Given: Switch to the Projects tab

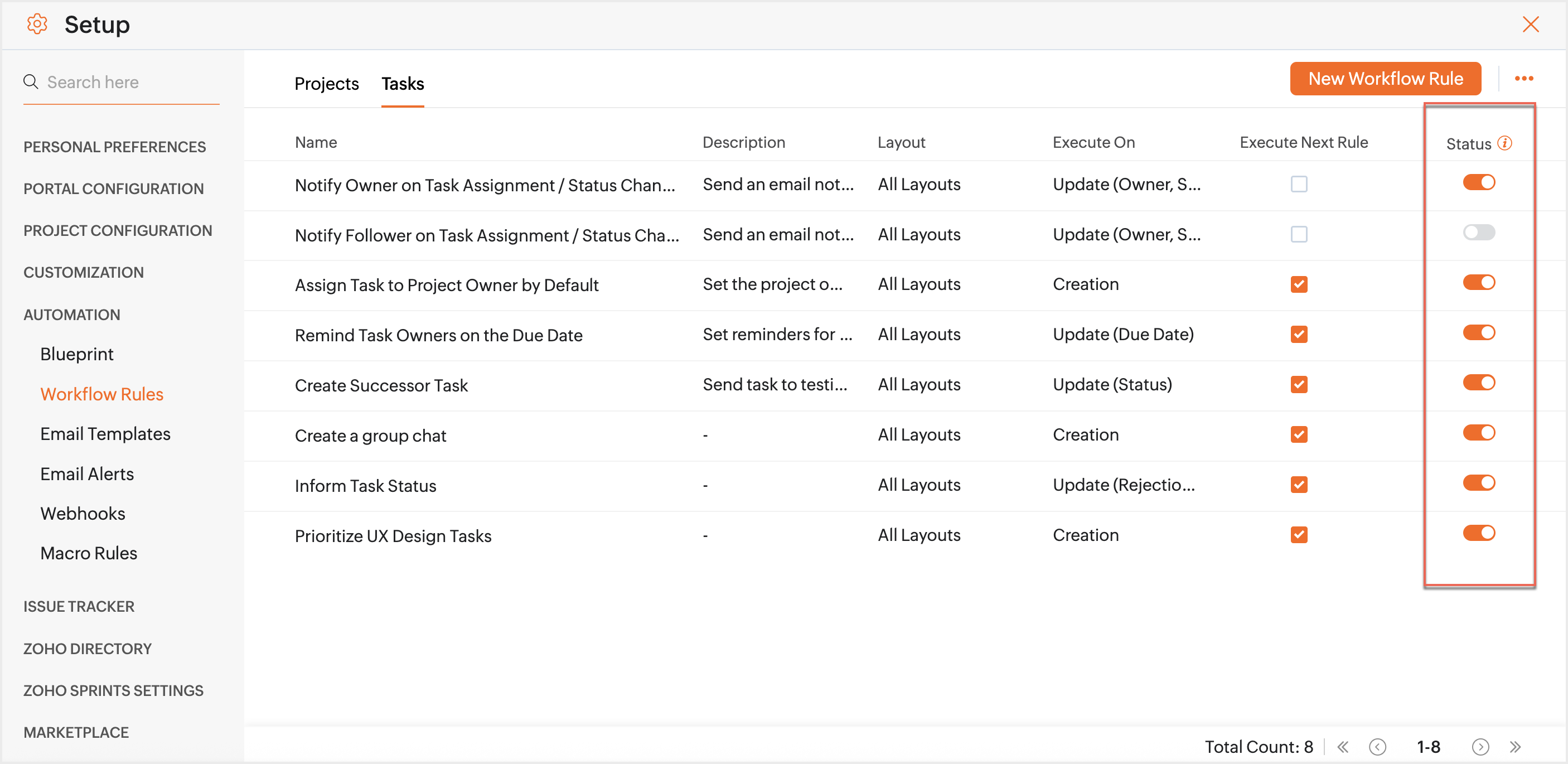Looking at the screenshot, I should 326,84.
